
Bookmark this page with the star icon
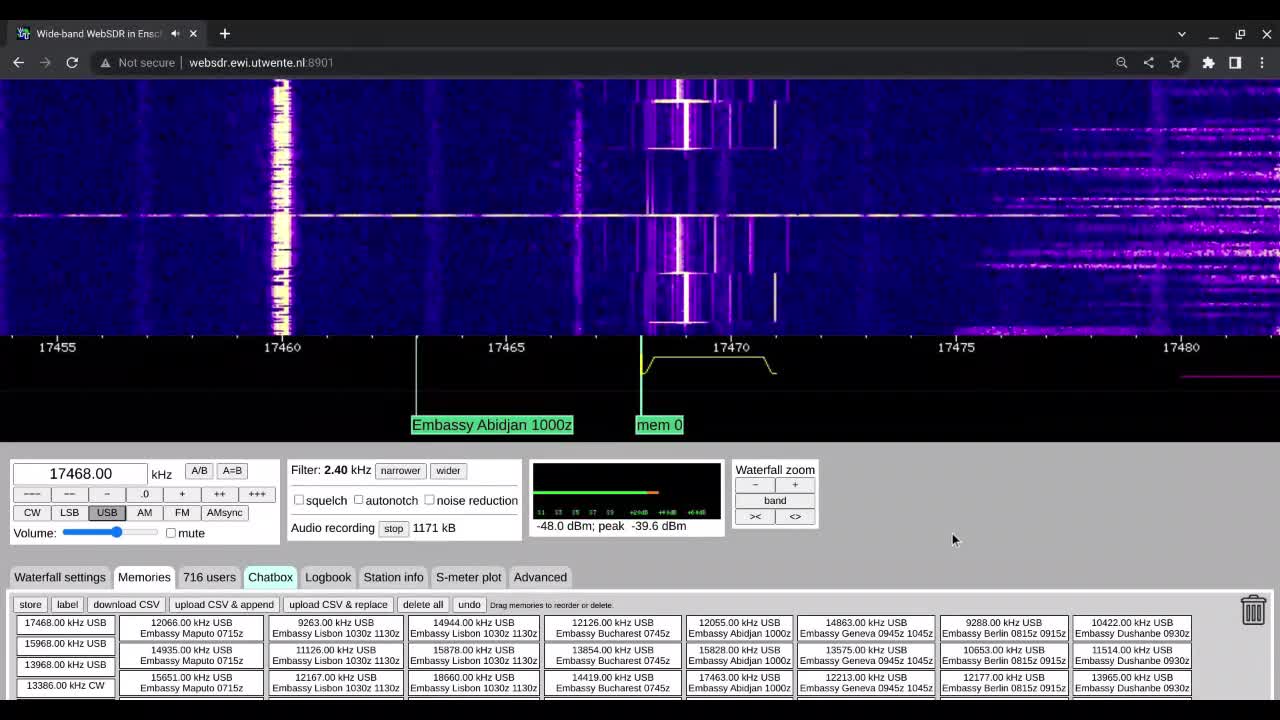click(x=1175, y=62)
